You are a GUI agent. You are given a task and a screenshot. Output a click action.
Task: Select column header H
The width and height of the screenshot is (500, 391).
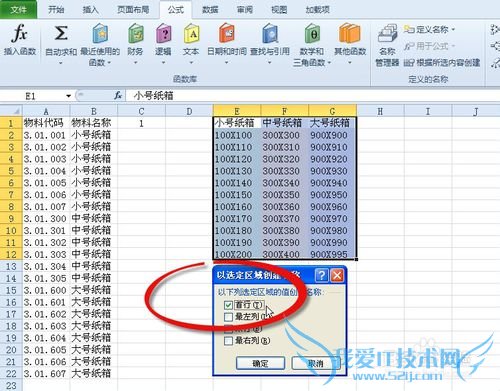[x=380, y=111]
